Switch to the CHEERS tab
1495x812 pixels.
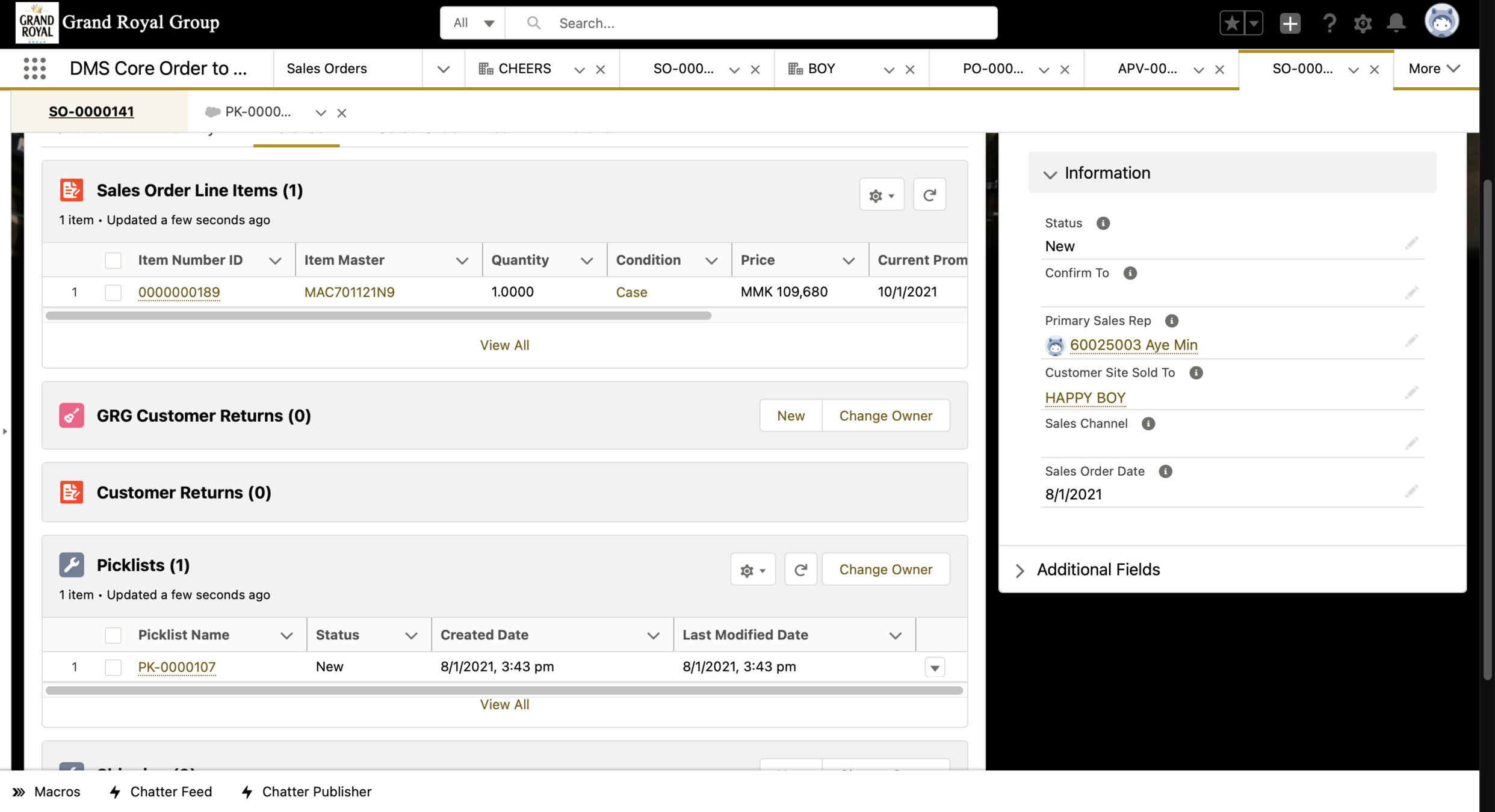(524, 69)
